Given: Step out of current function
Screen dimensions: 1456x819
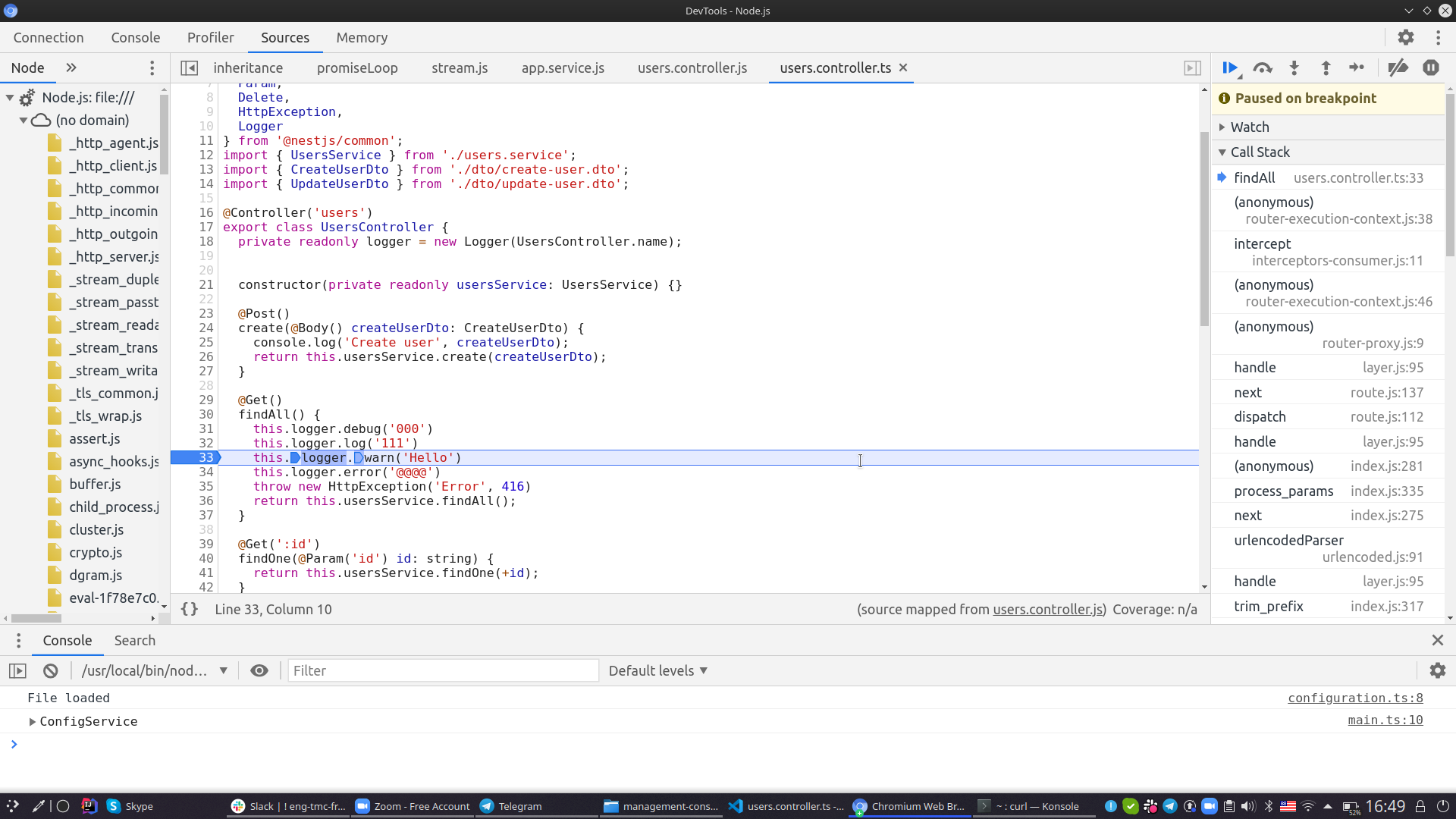Looking at the screenshot, I should tap(1326, 68).
